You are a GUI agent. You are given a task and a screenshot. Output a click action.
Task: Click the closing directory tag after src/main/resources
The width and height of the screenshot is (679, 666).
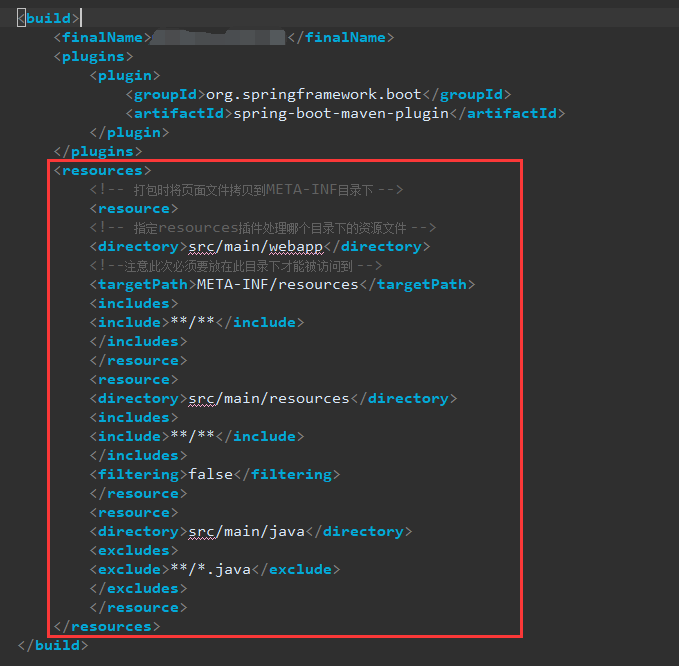(404, 398)
